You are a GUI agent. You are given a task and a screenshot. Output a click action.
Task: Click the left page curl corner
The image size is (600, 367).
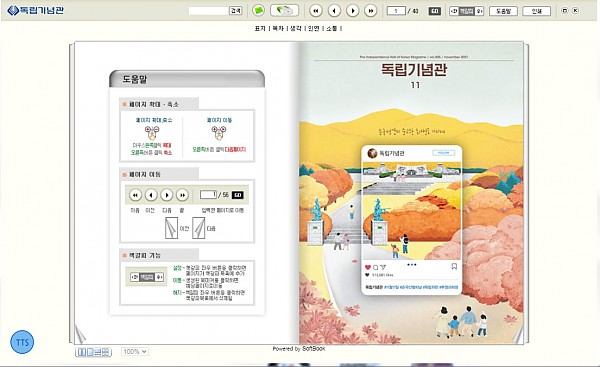click(x=80, y=334)
